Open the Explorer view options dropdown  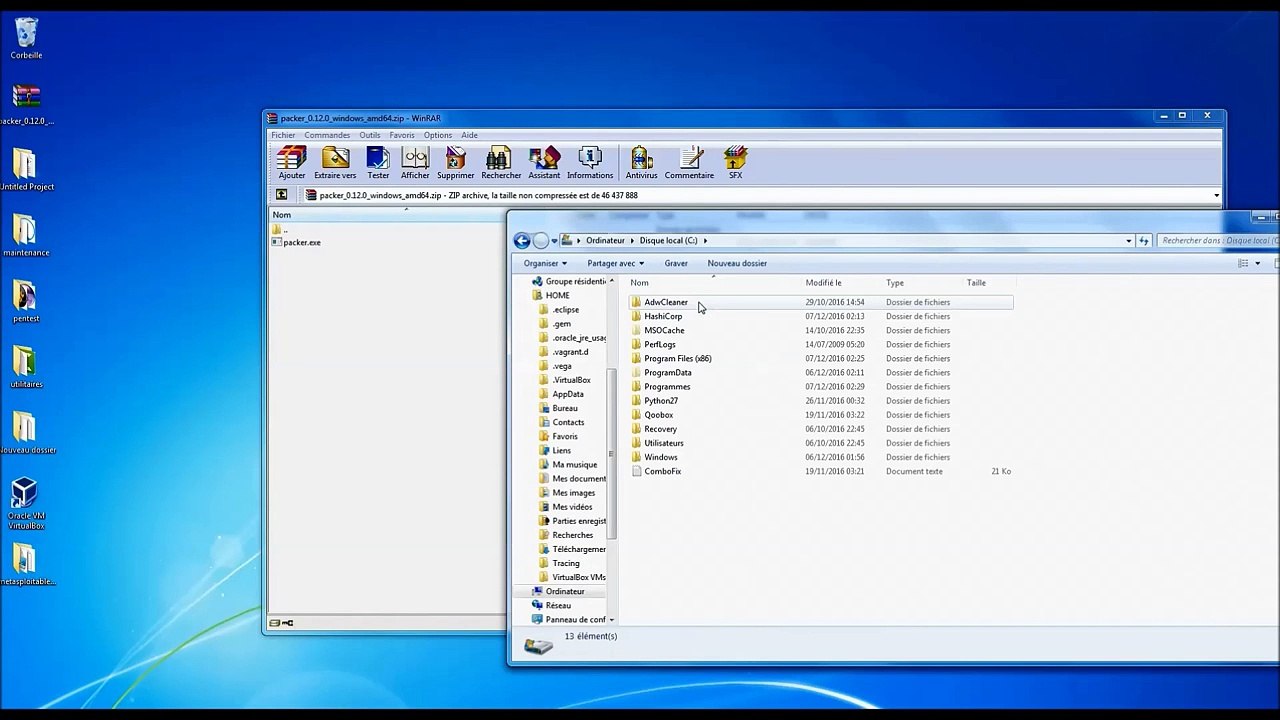[1258, 263]
